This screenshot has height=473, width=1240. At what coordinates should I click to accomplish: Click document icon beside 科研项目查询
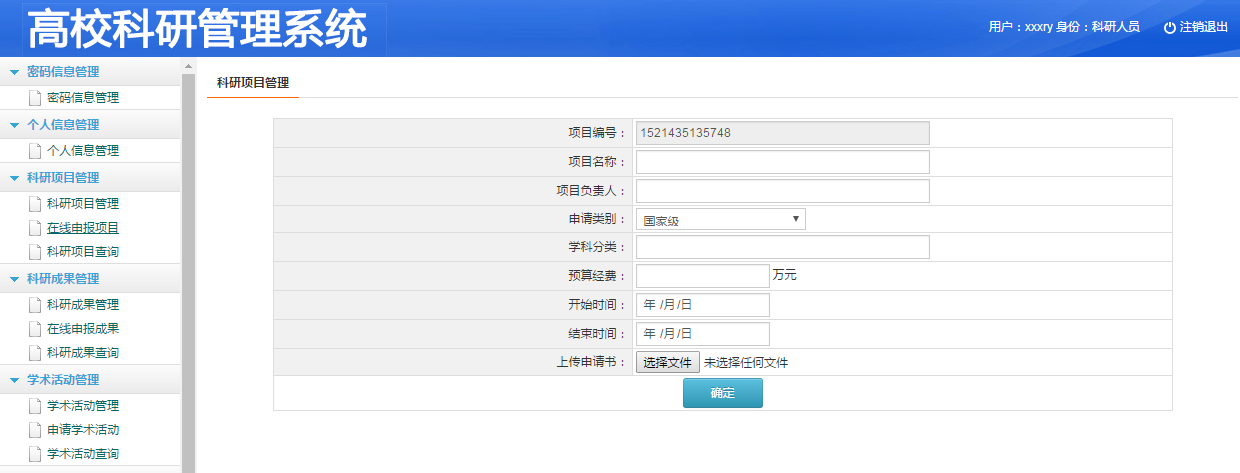coord(35,252)
